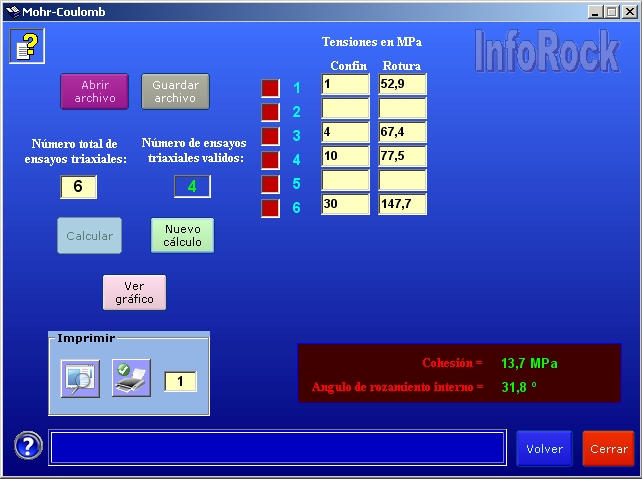Toggle the red box for test 6
Viewport: 642px width, 479px height.
(x=270, y=208)
